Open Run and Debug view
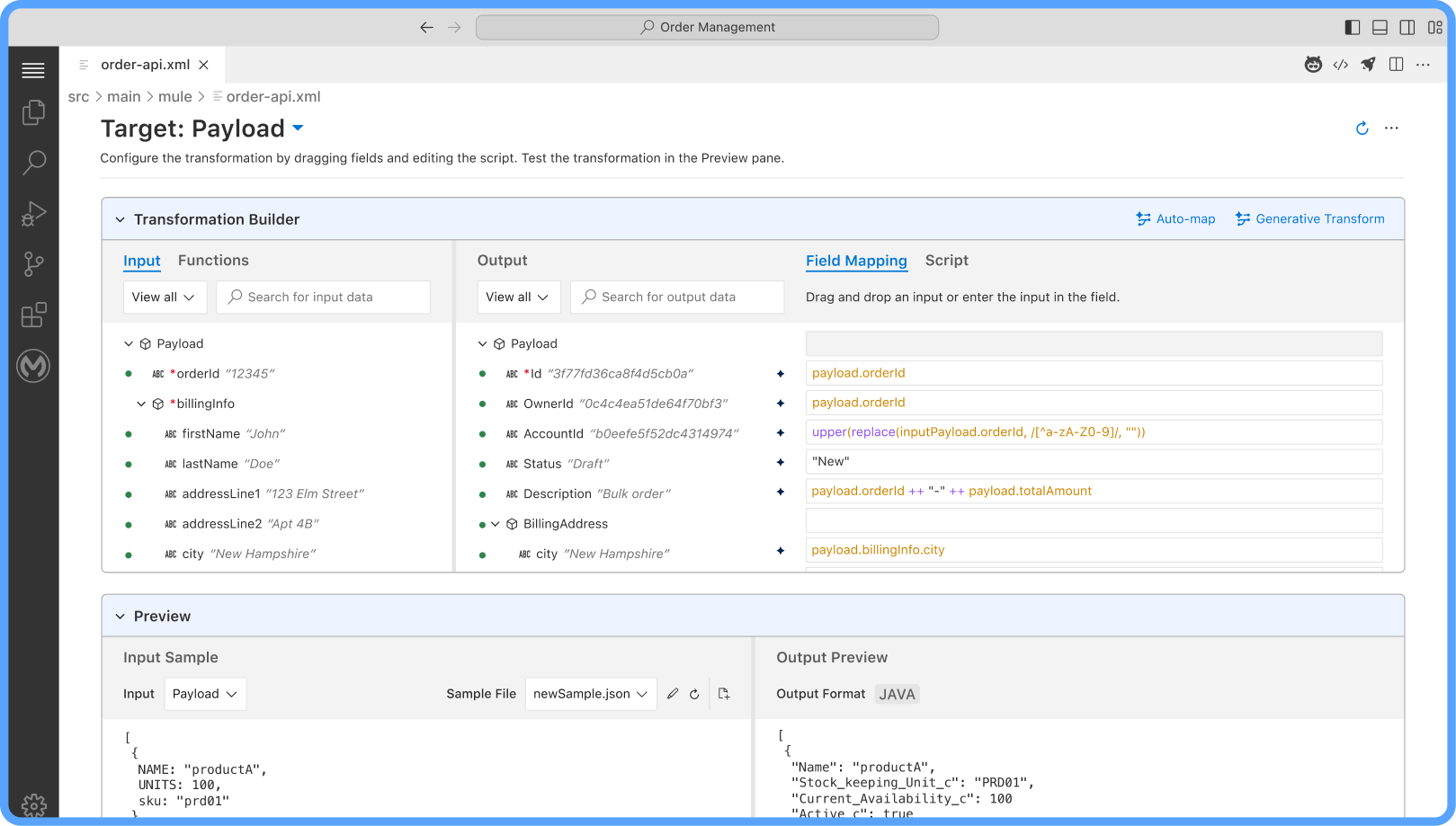This screenshot has width=1456, height=826. click(33, 214)
